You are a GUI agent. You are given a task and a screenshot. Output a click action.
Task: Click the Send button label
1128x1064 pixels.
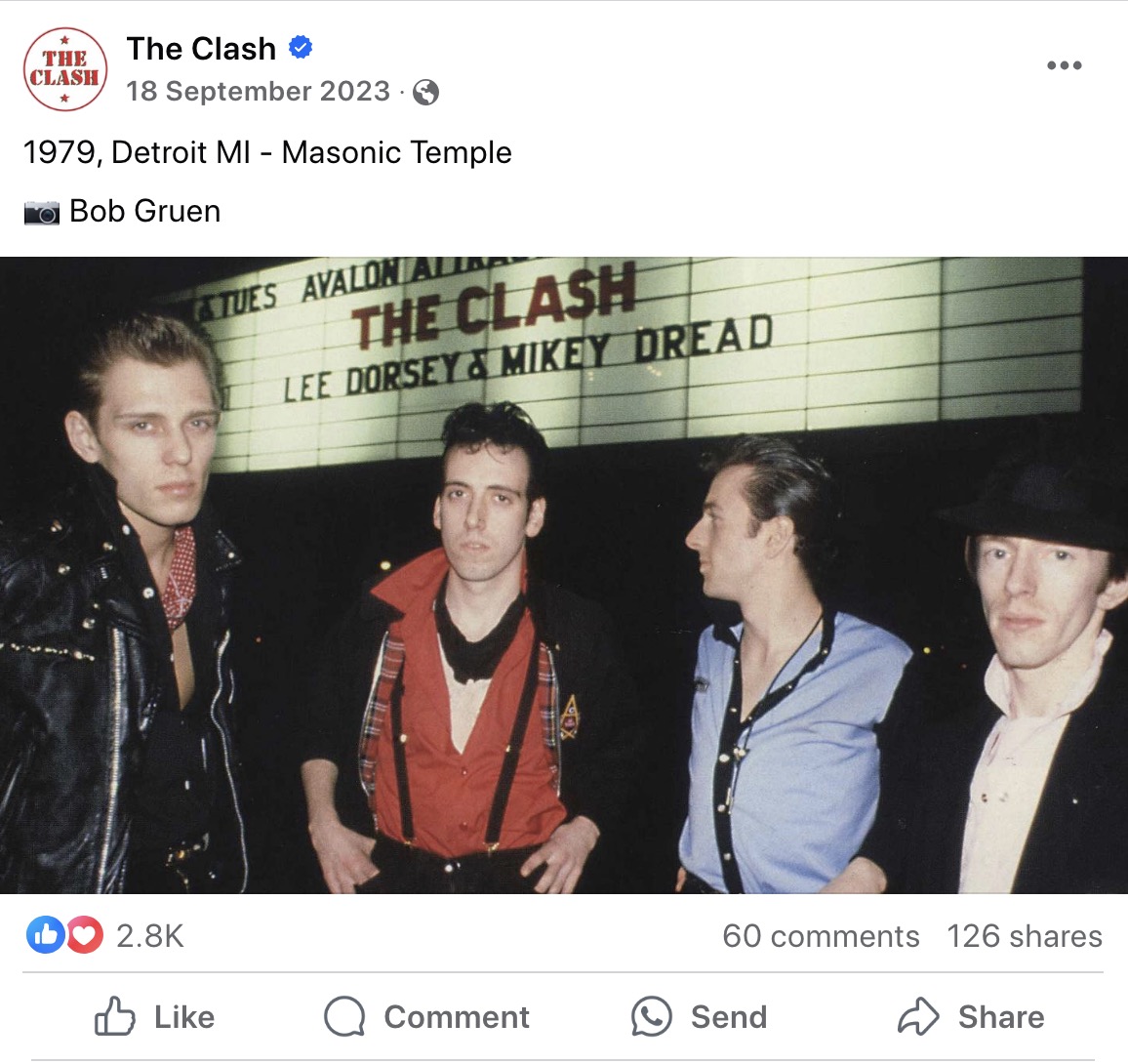pos(729,1017)
